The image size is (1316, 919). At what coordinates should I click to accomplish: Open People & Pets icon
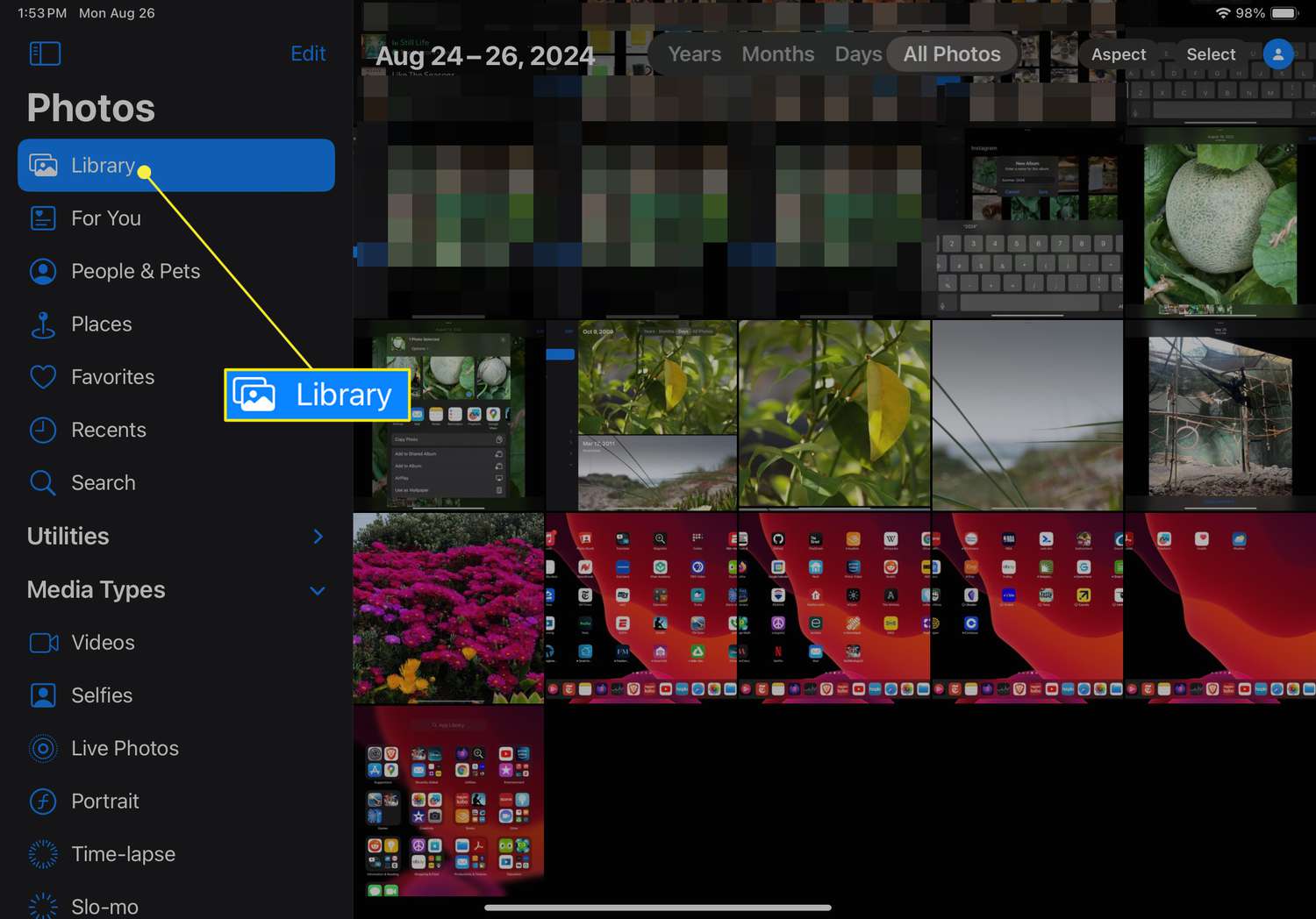coord(43,272)
